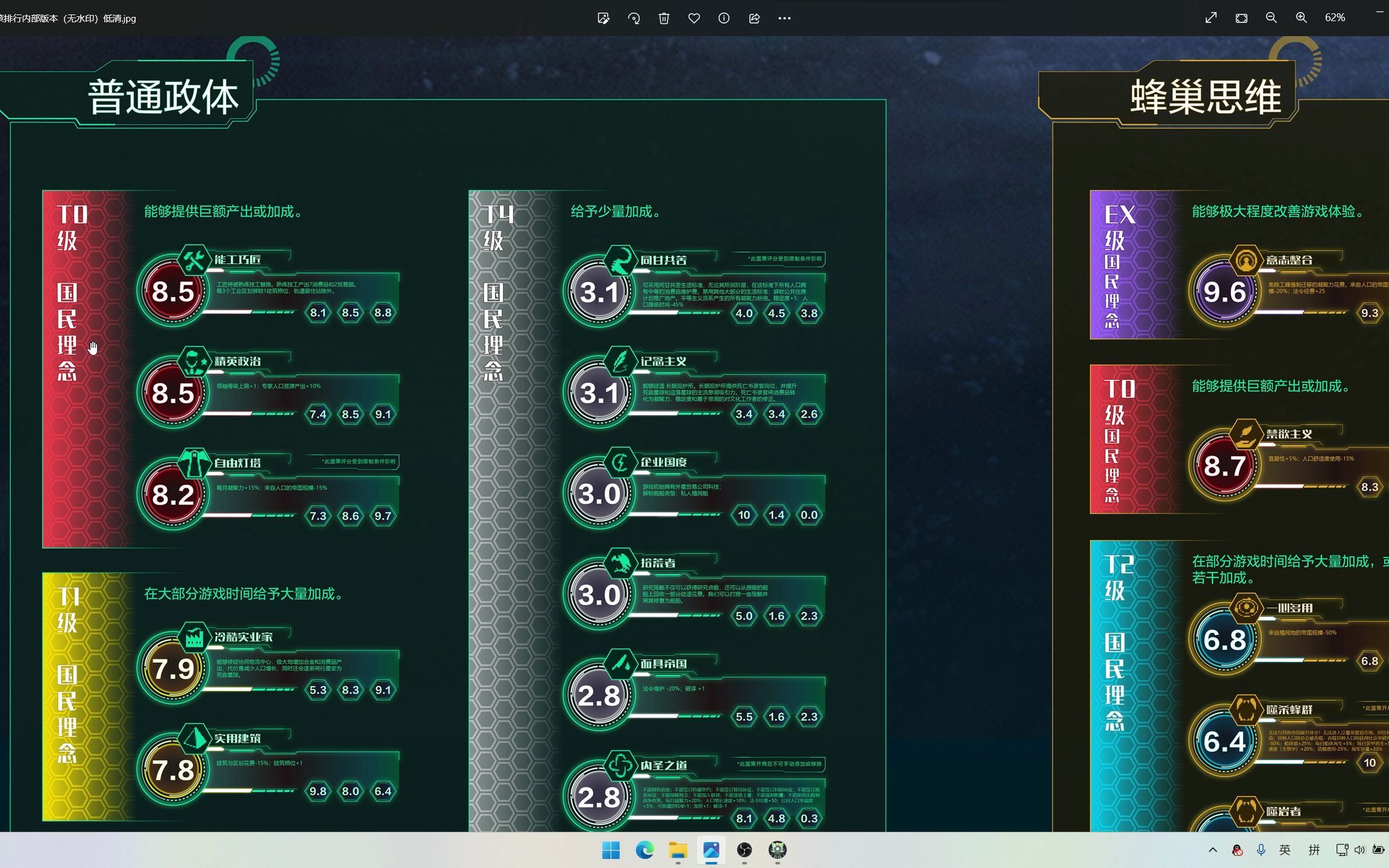Click the text 在大部分游戏时间给予大量加成。
This screenshot has width=1389, height=868.
(x=244, y=594)
